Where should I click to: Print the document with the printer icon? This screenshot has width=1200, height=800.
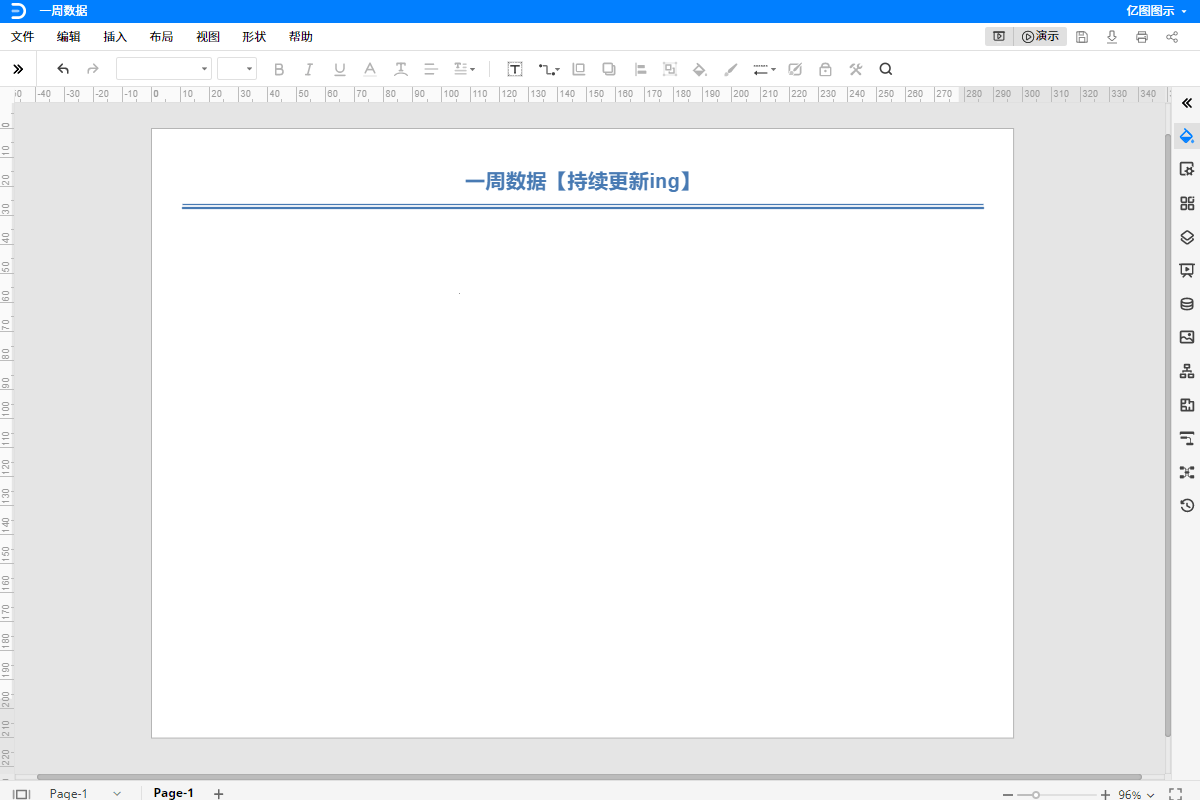[1142, 37]
